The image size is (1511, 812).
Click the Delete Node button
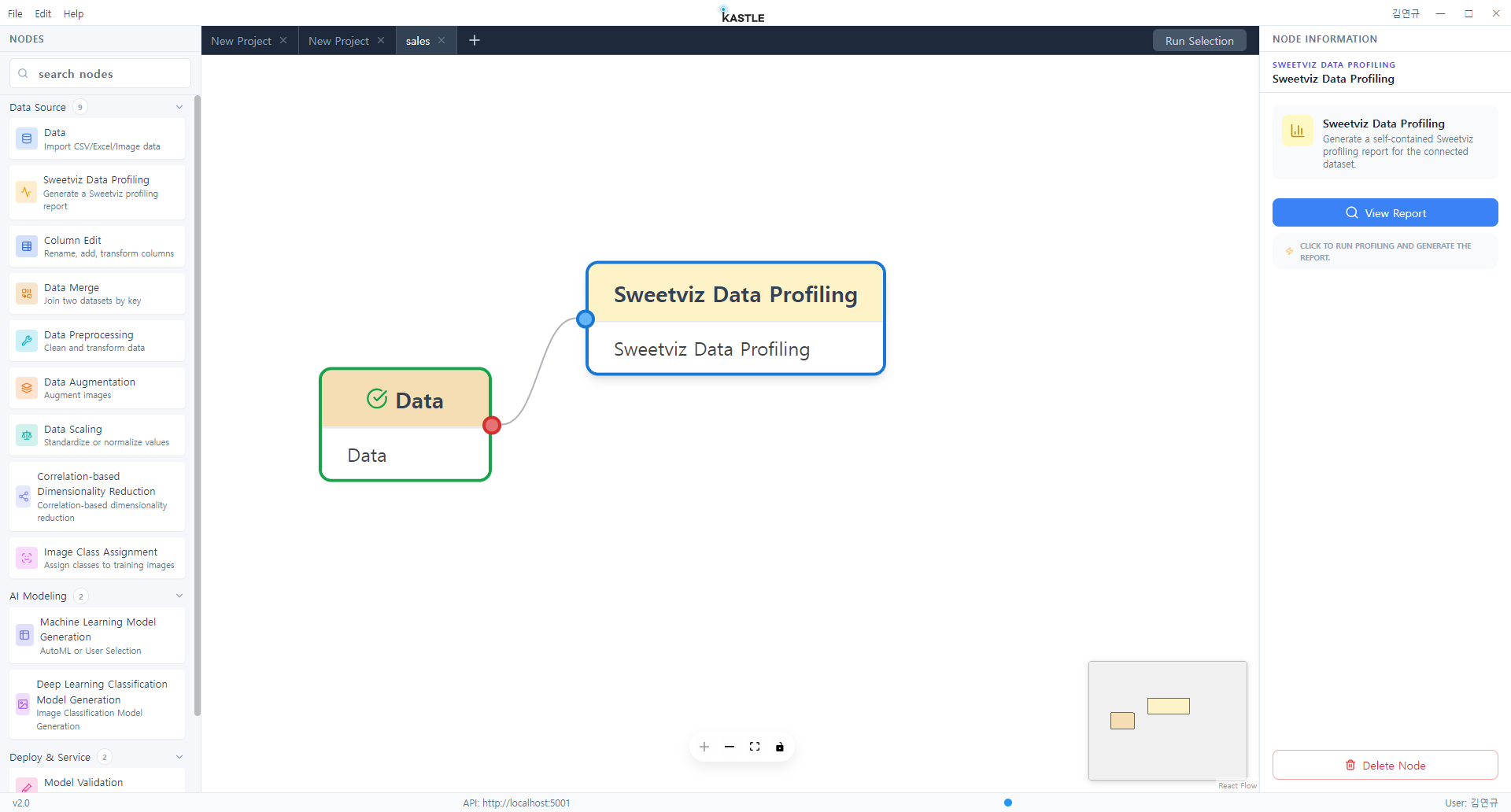point(1385,765)
